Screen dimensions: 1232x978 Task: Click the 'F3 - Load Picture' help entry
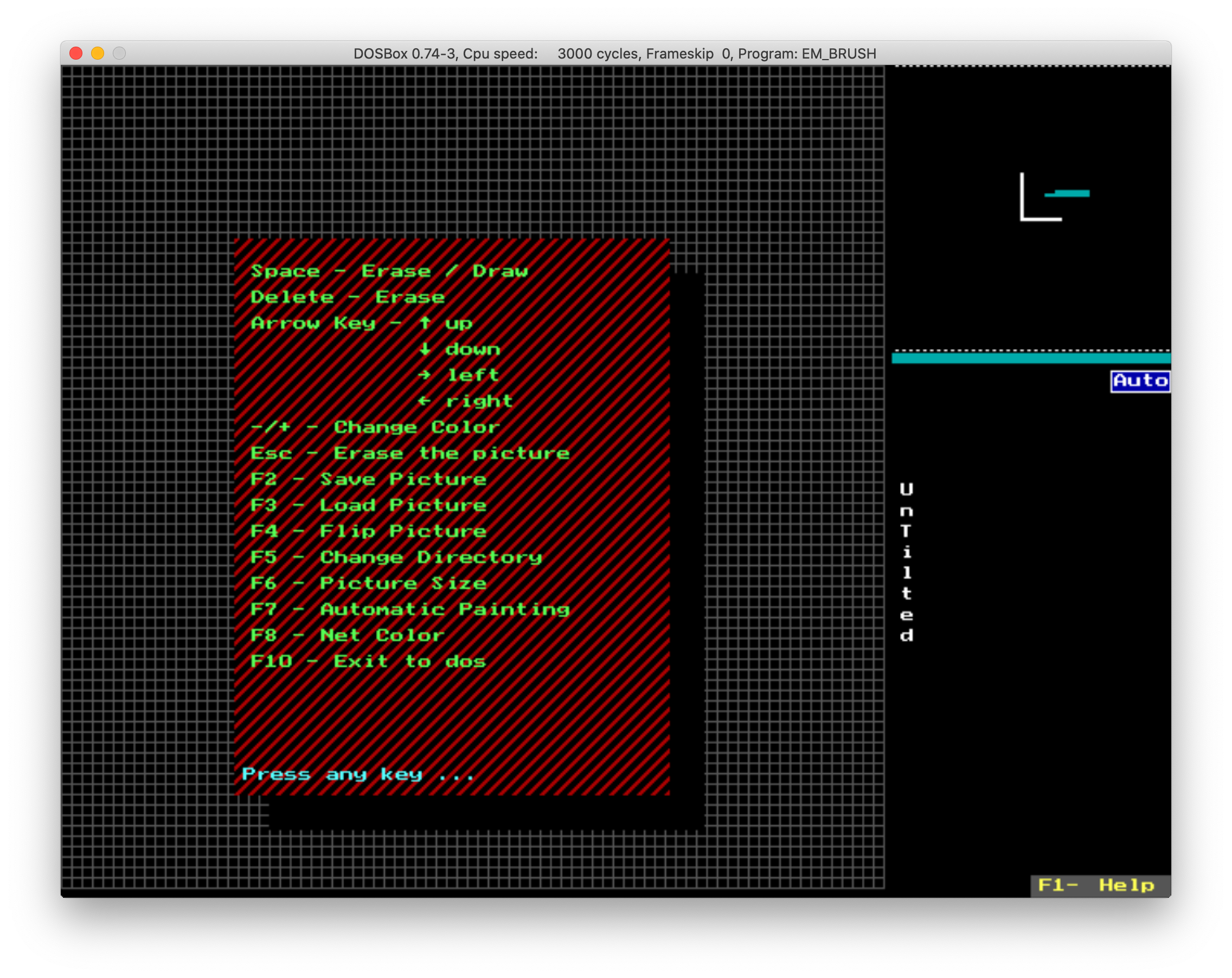(369, 505)
